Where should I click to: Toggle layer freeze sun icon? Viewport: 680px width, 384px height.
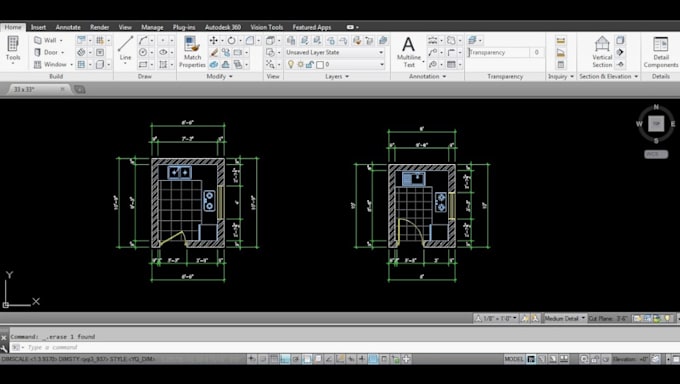coord(300,65)
